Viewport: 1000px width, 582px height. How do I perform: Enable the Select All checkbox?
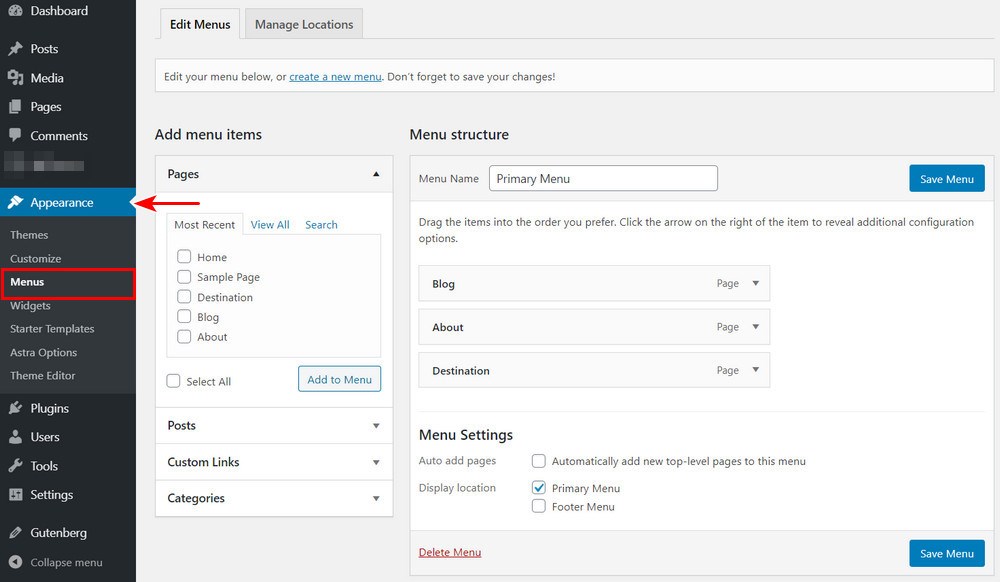[x=173, y=381]
